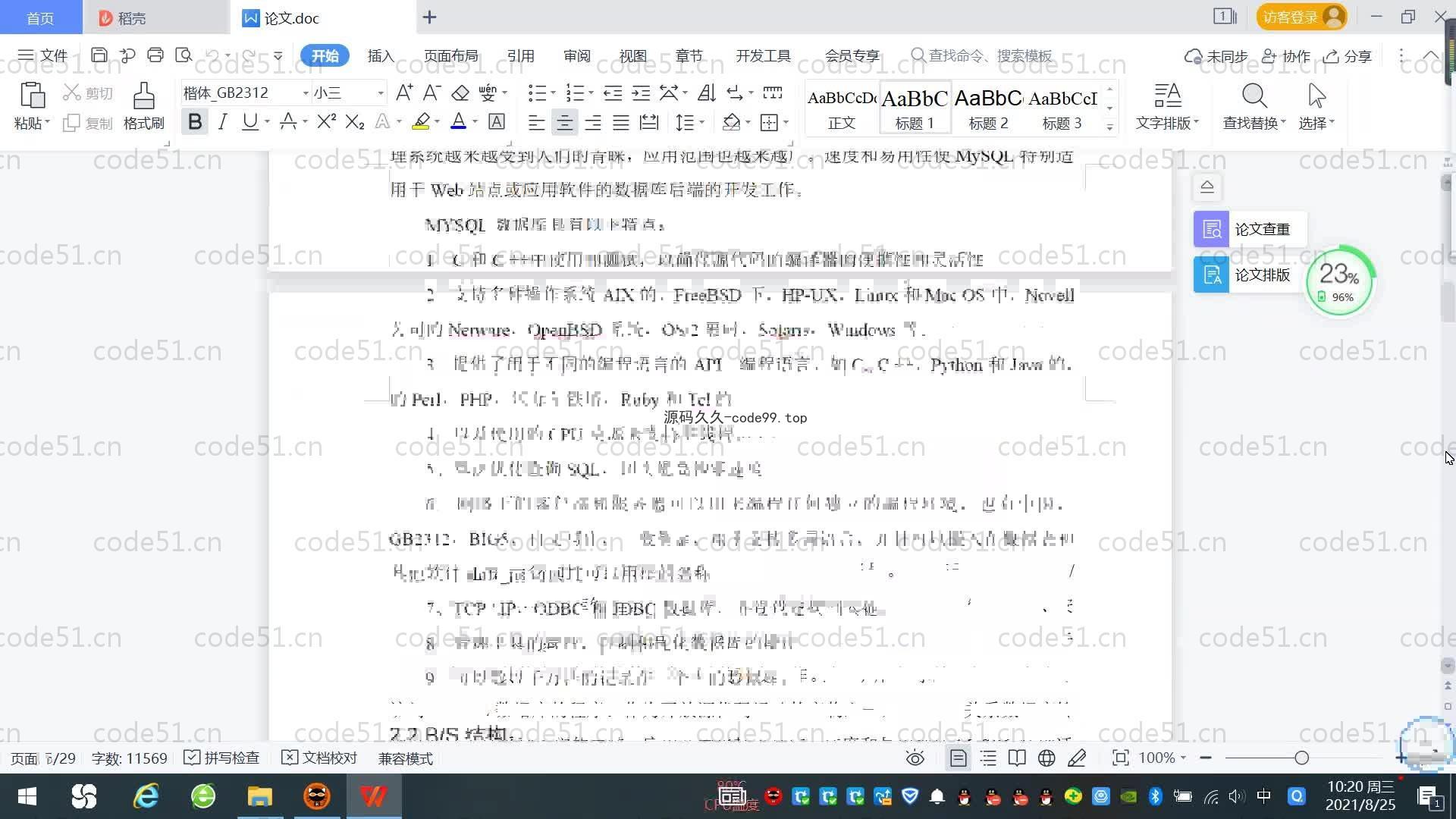Switch to eye protection mode
This screenshot has height=819, width=1456.
click(915, 758)
